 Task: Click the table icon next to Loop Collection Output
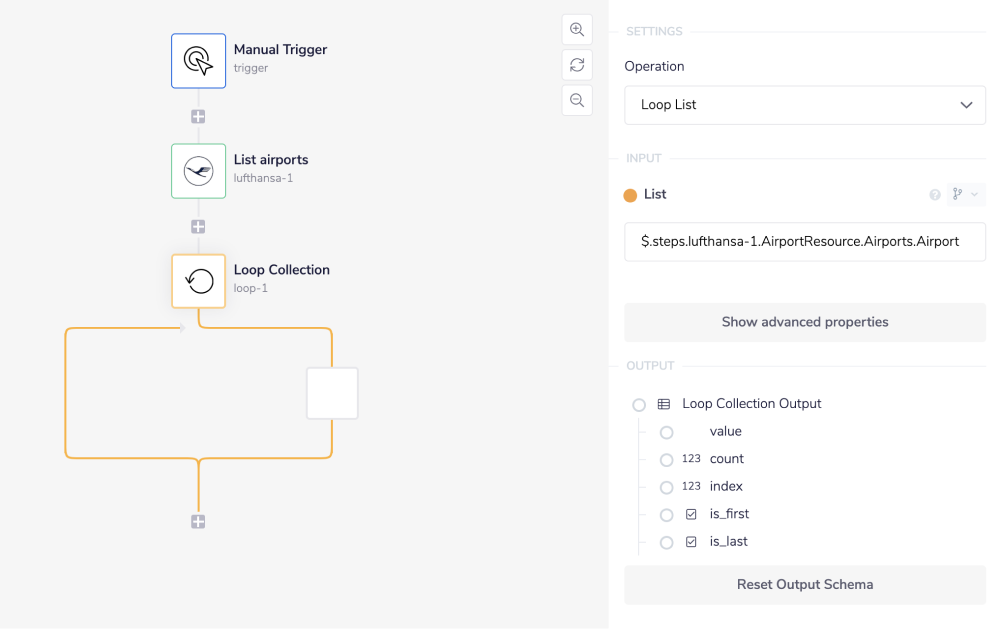coord(663,404)
